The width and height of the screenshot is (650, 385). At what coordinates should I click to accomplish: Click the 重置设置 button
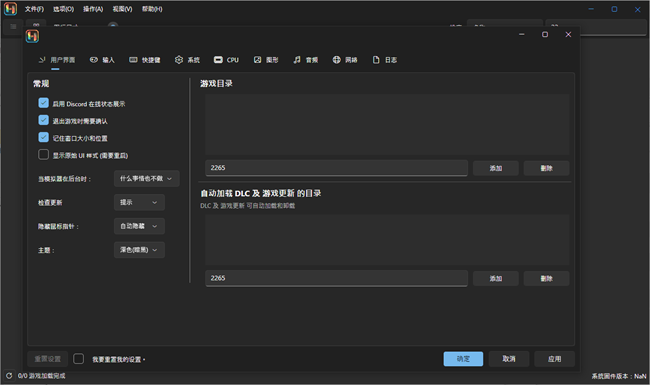pos(48,359)
